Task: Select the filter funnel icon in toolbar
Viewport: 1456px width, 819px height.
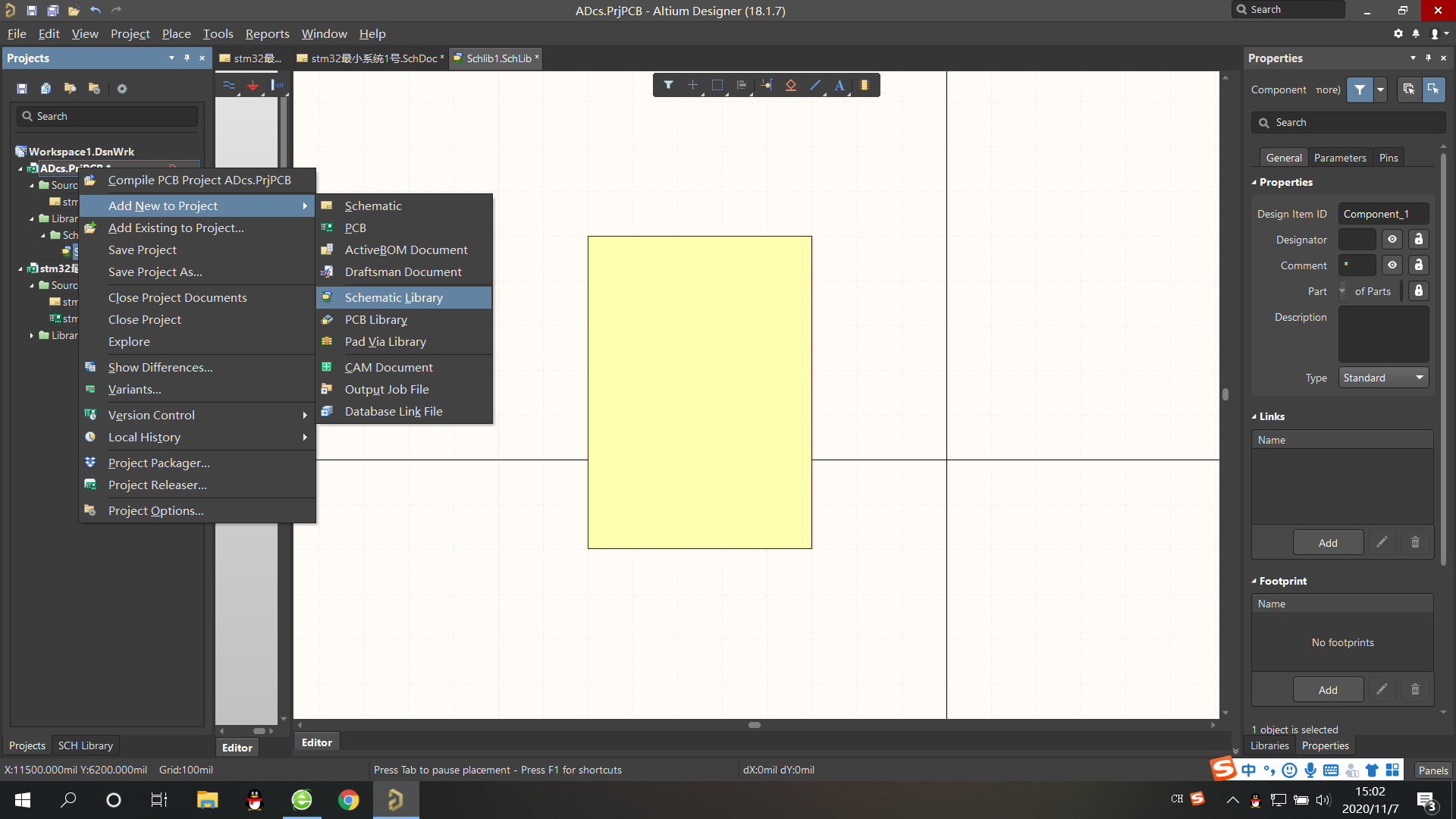Action: click(x=668, y=85)
